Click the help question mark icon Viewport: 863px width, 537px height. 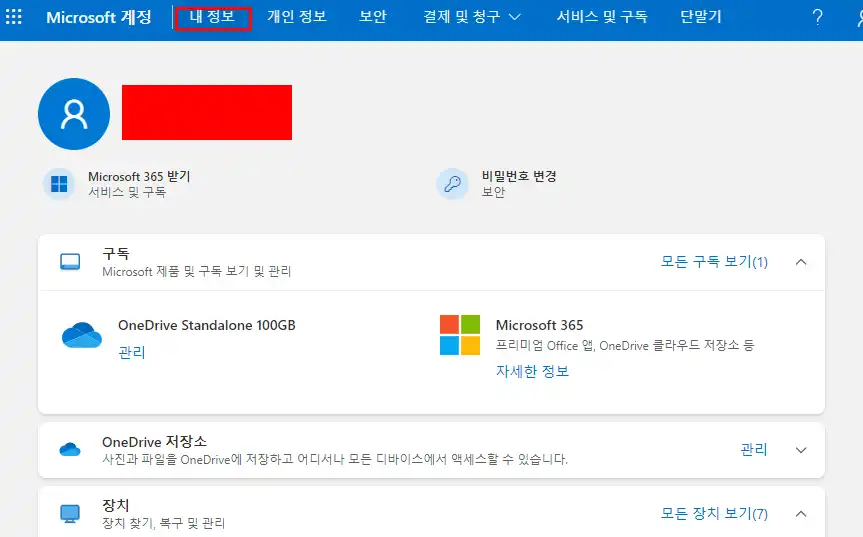(x=817, y=17)
